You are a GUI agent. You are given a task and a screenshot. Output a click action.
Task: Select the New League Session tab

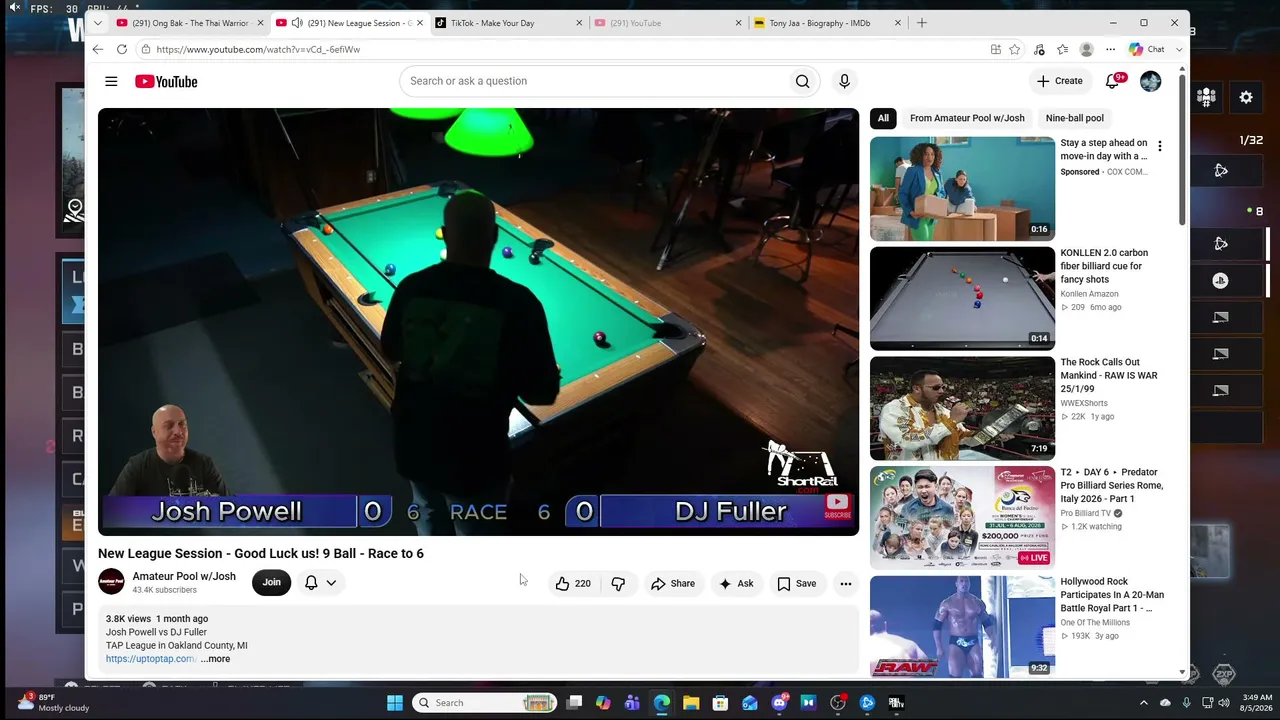pyautogui.click(x=351, y=23)
